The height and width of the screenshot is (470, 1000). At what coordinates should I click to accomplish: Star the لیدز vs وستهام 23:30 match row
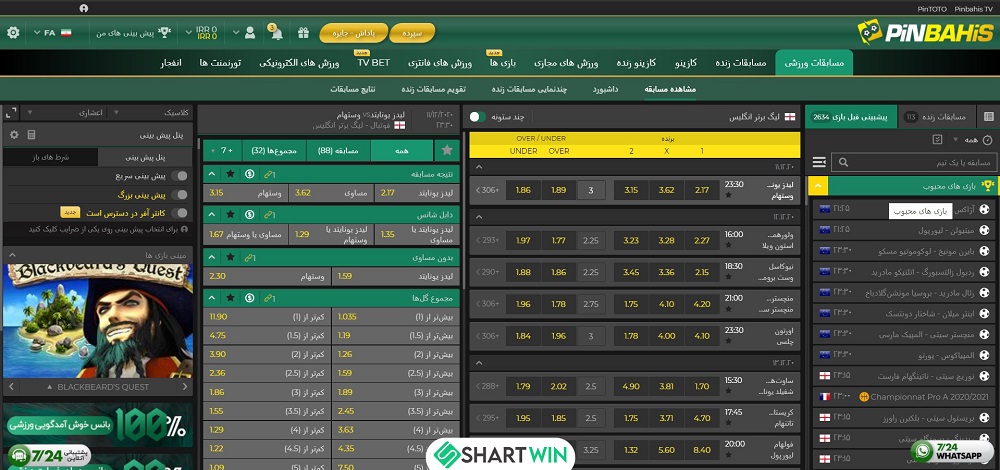pyautogui.click(x=728, y=195)
